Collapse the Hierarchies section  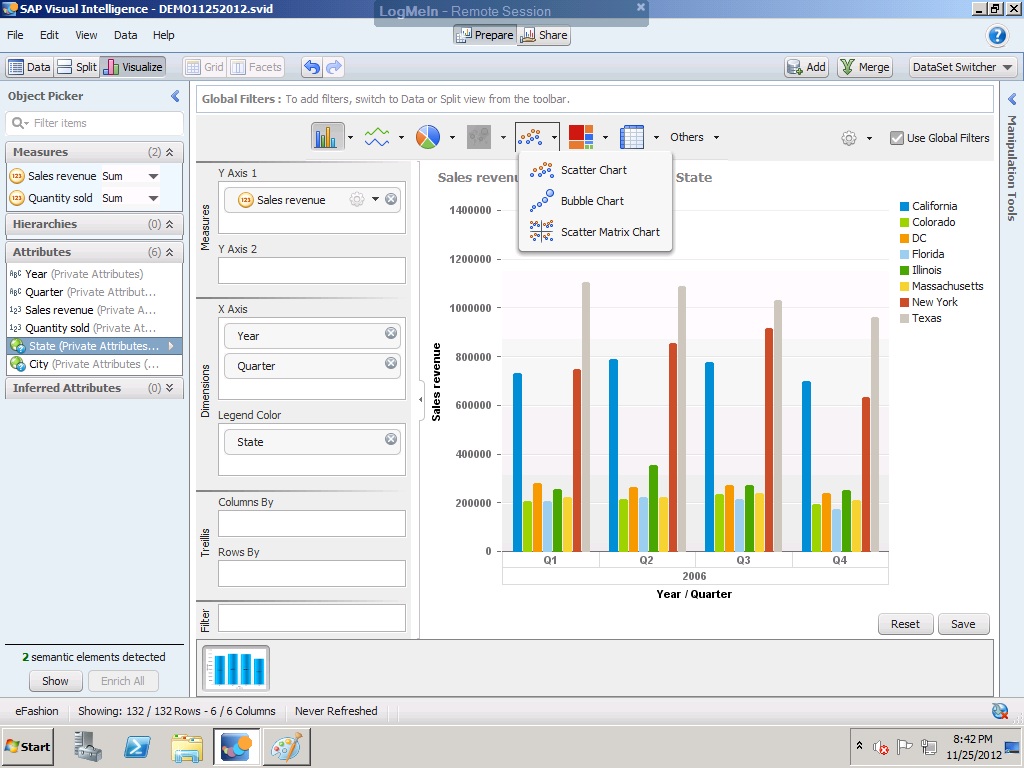click(170, 224)
